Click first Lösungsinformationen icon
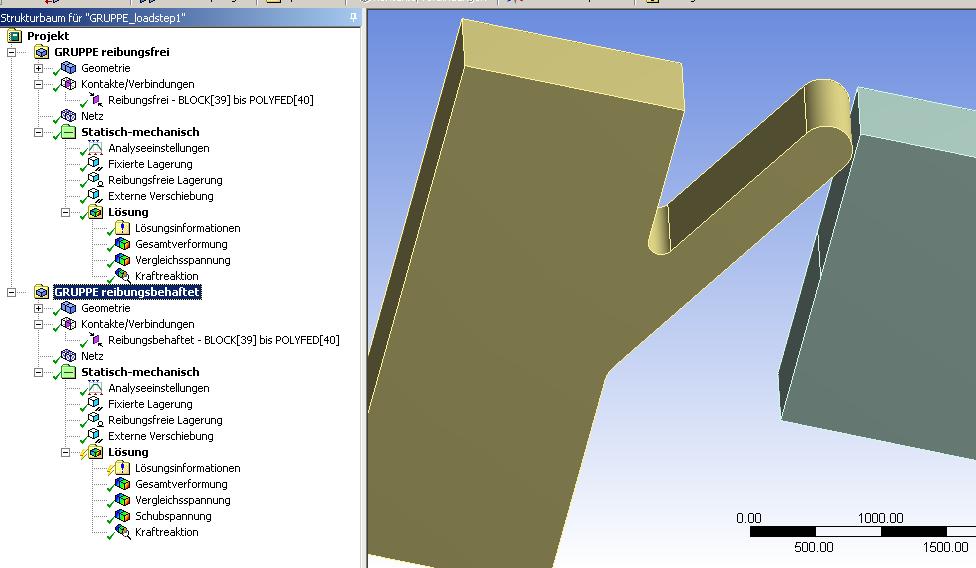 click(122, 228)
